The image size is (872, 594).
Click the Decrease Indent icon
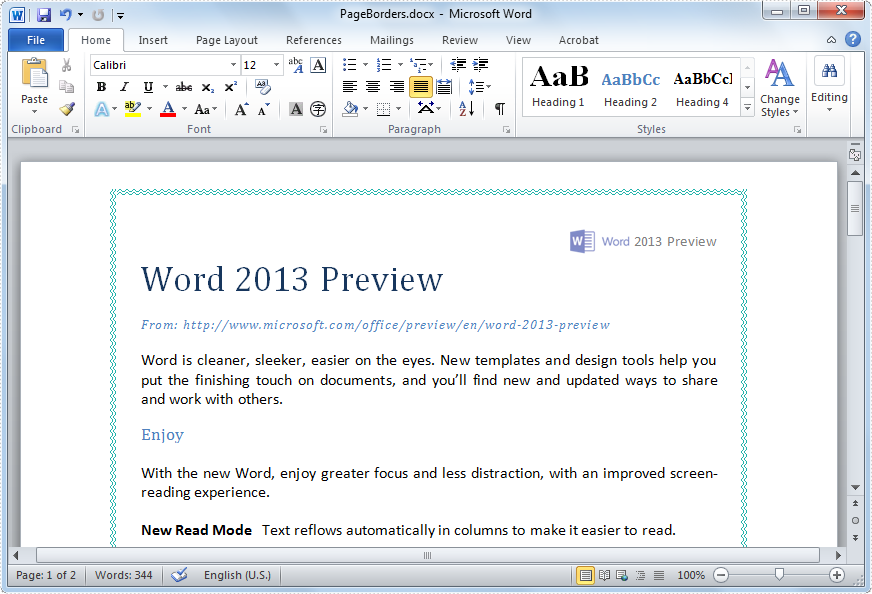click(458, 65)
